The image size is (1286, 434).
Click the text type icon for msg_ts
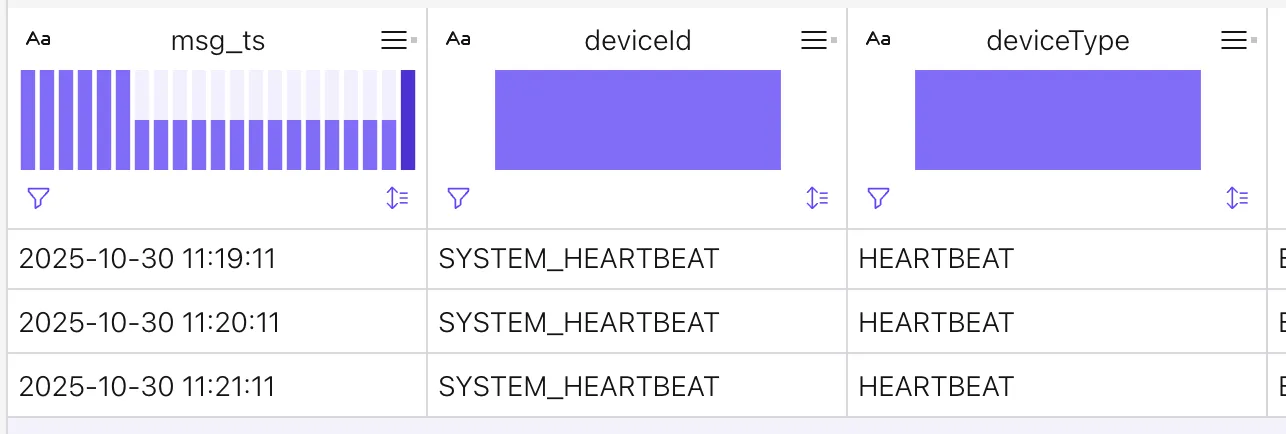point(38,39)
